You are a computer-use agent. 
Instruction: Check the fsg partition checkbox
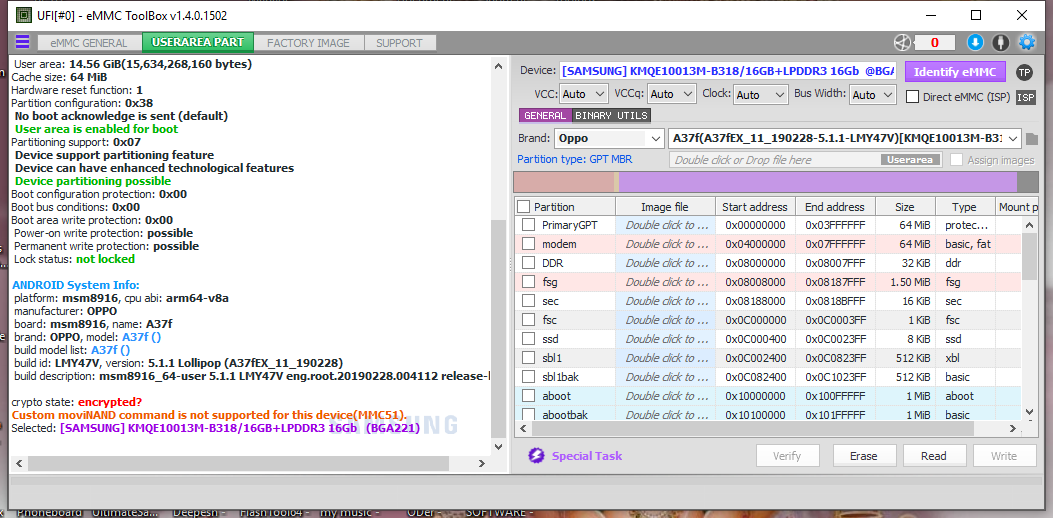529,282
